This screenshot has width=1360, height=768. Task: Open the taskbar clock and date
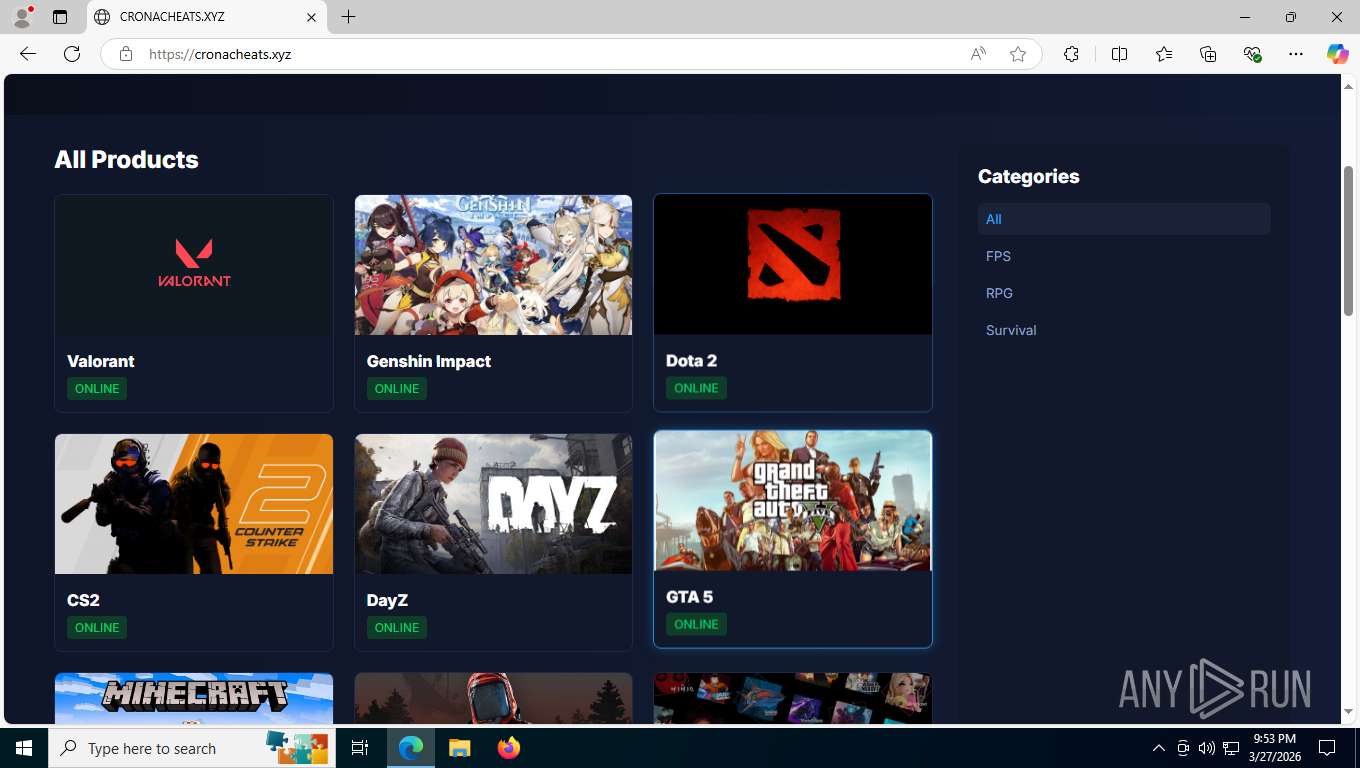(1275, 748)
